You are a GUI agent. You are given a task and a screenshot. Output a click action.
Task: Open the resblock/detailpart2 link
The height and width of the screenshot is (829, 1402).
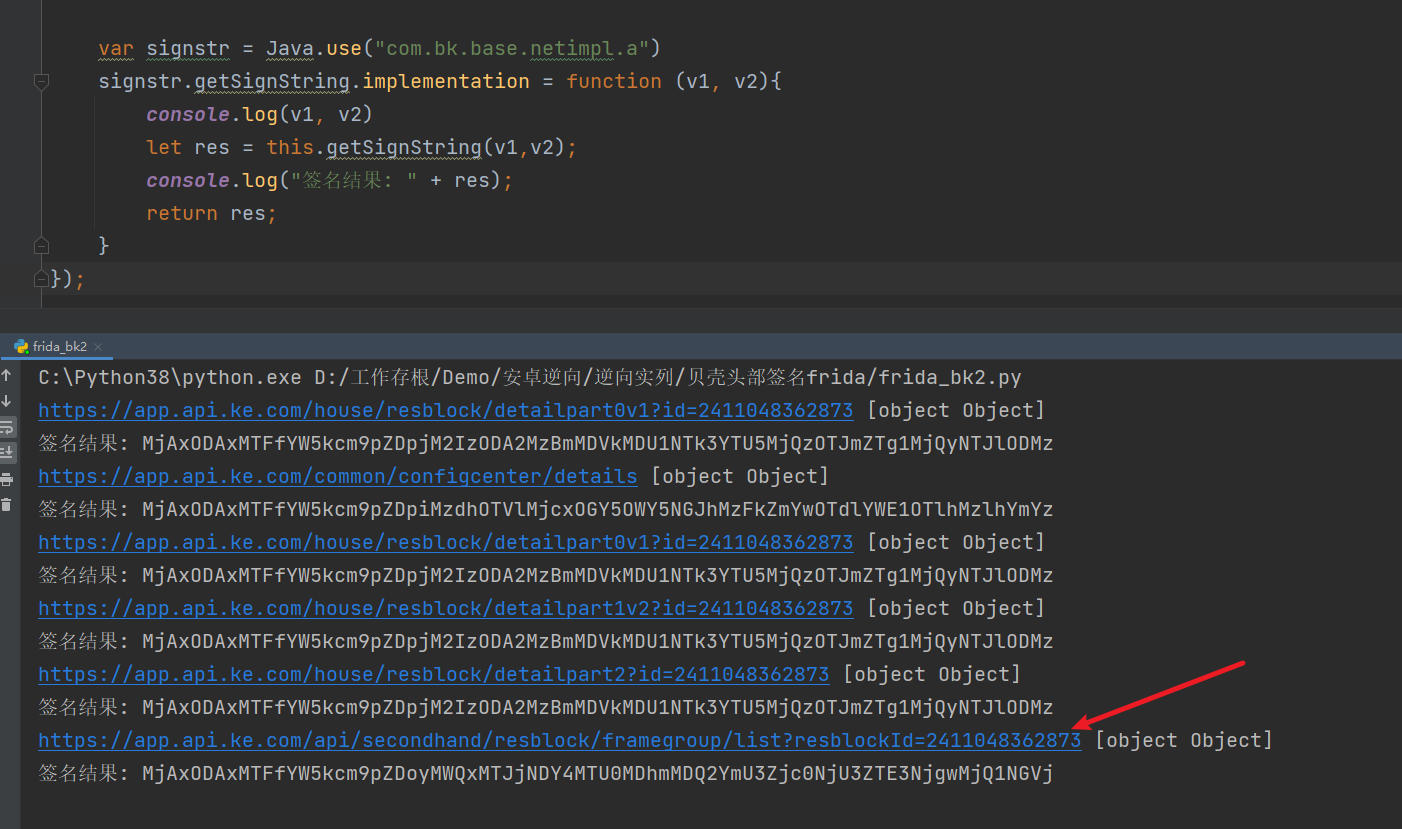tap(434, 674)
